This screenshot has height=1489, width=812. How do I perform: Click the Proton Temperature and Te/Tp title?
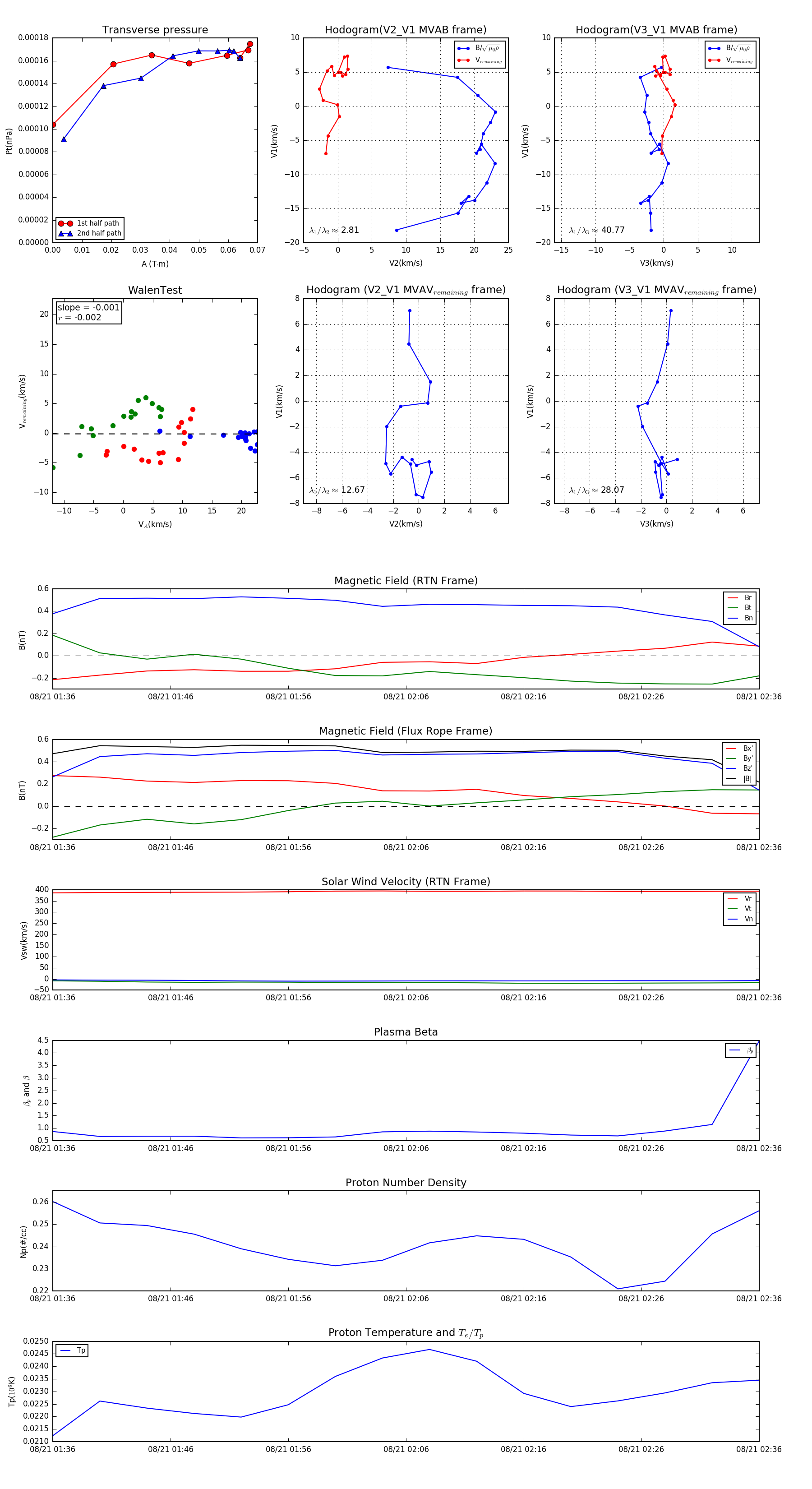point(406,1333)
